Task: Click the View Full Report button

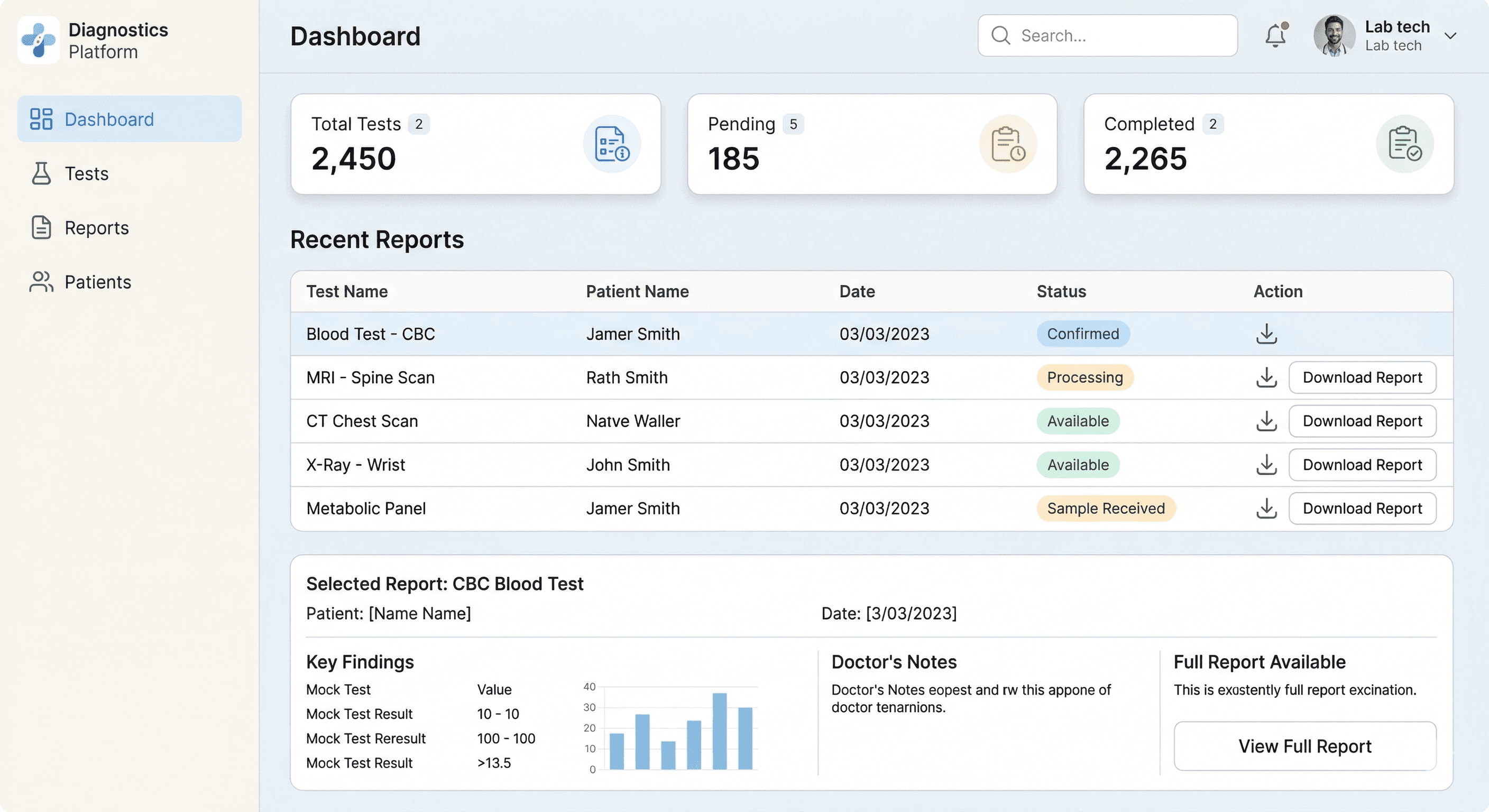Action: point(1304,746)
